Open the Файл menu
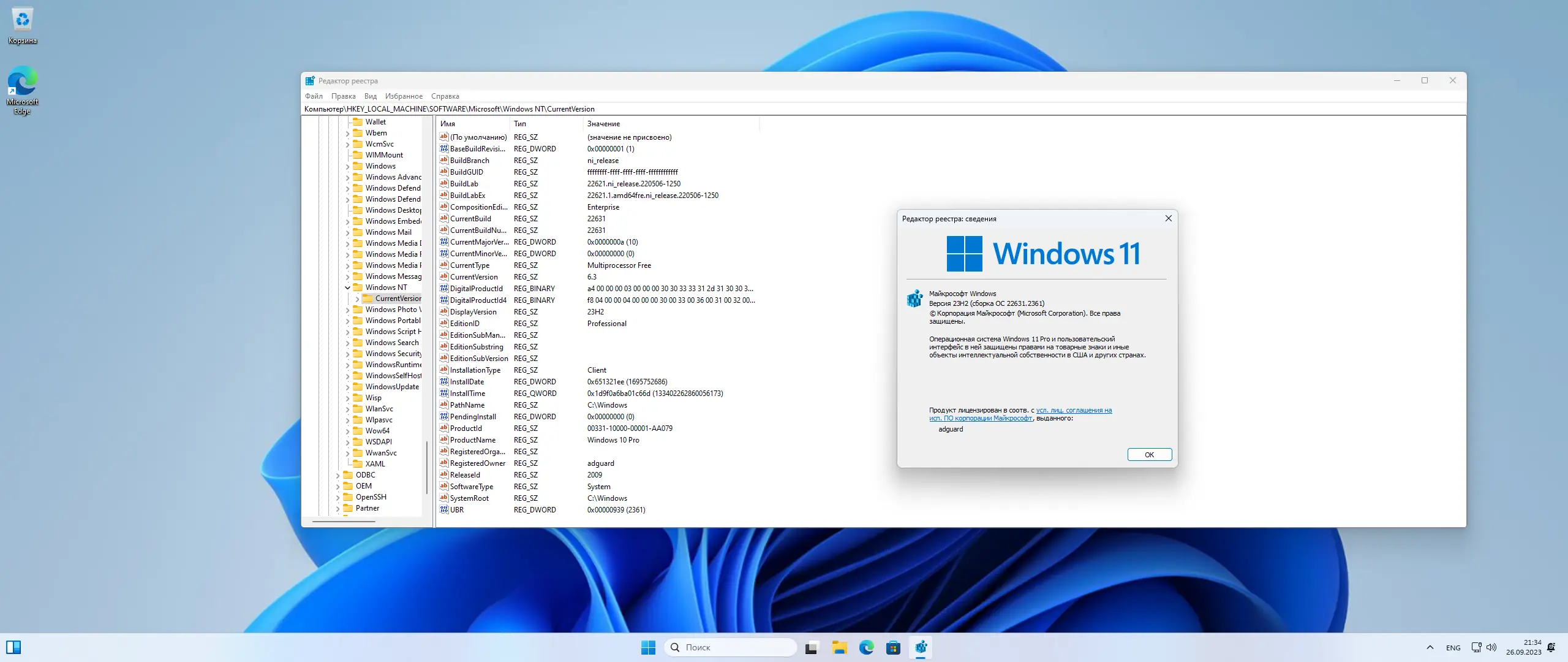Screen dimensions: 1568x662 coord(314,96)
